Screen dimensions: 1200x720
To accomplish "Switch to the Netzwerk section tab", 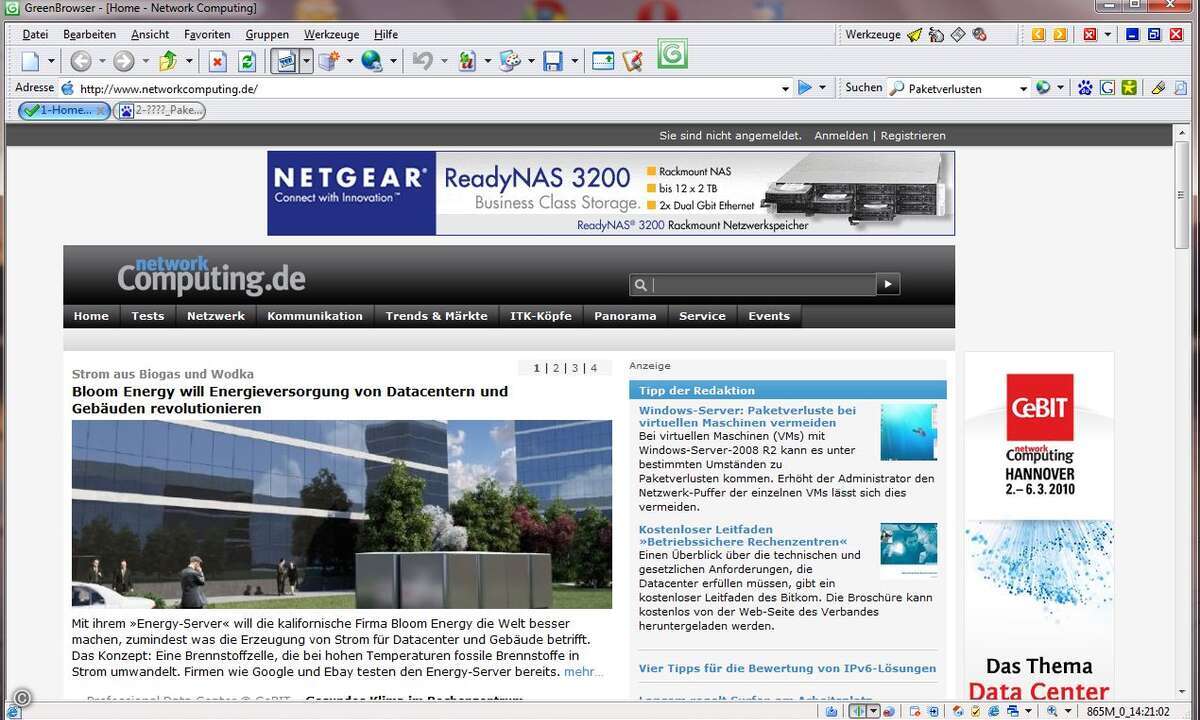I will pyautogui.click(x=216, y=315).
